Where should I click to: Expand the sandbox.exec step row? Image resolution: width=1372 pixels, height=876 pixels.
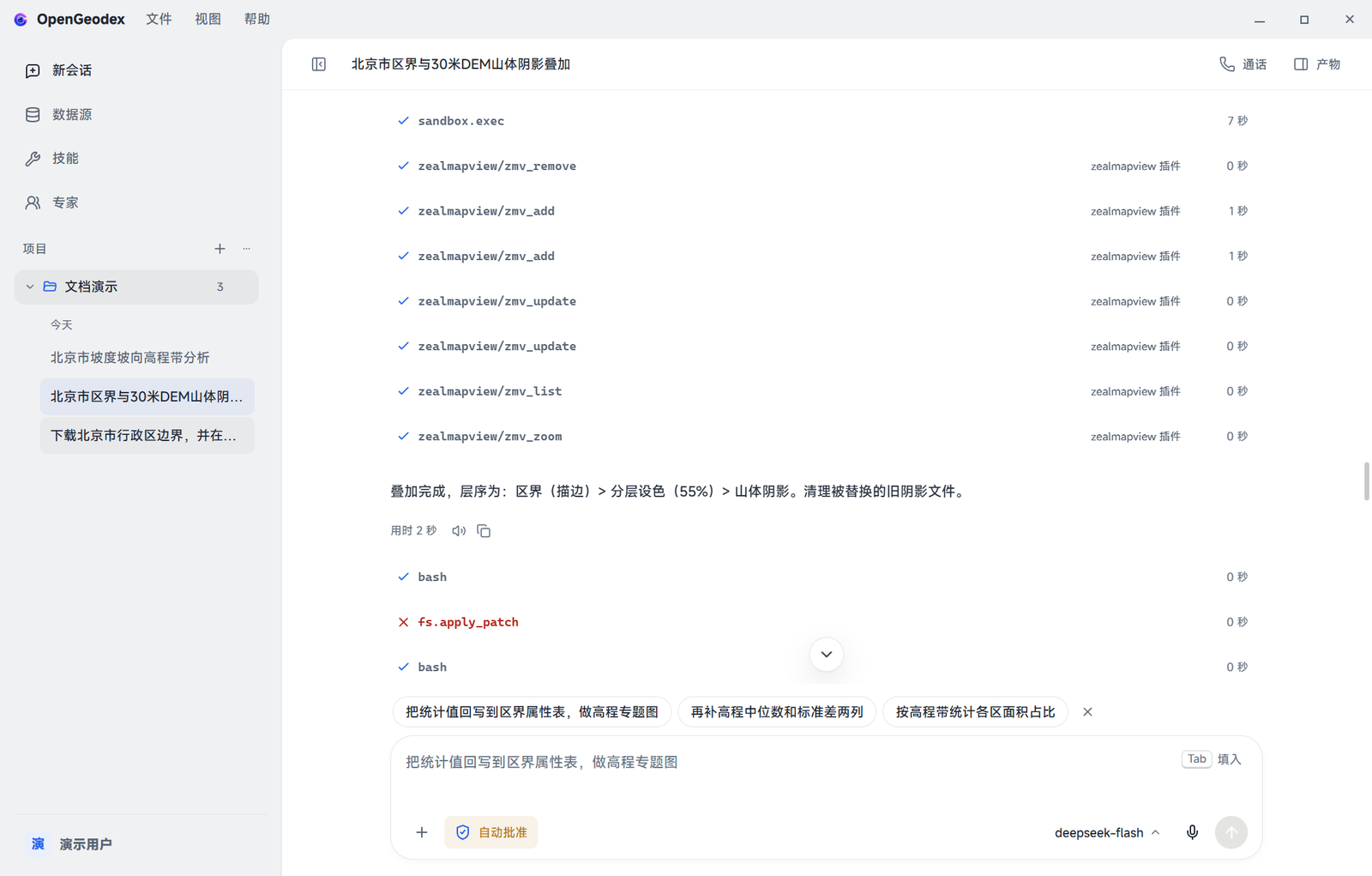point(823,121)
